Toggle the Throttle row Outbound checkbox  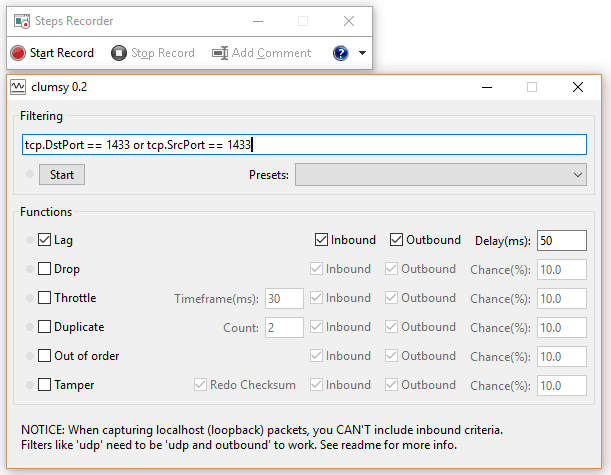tap(391, 298)
